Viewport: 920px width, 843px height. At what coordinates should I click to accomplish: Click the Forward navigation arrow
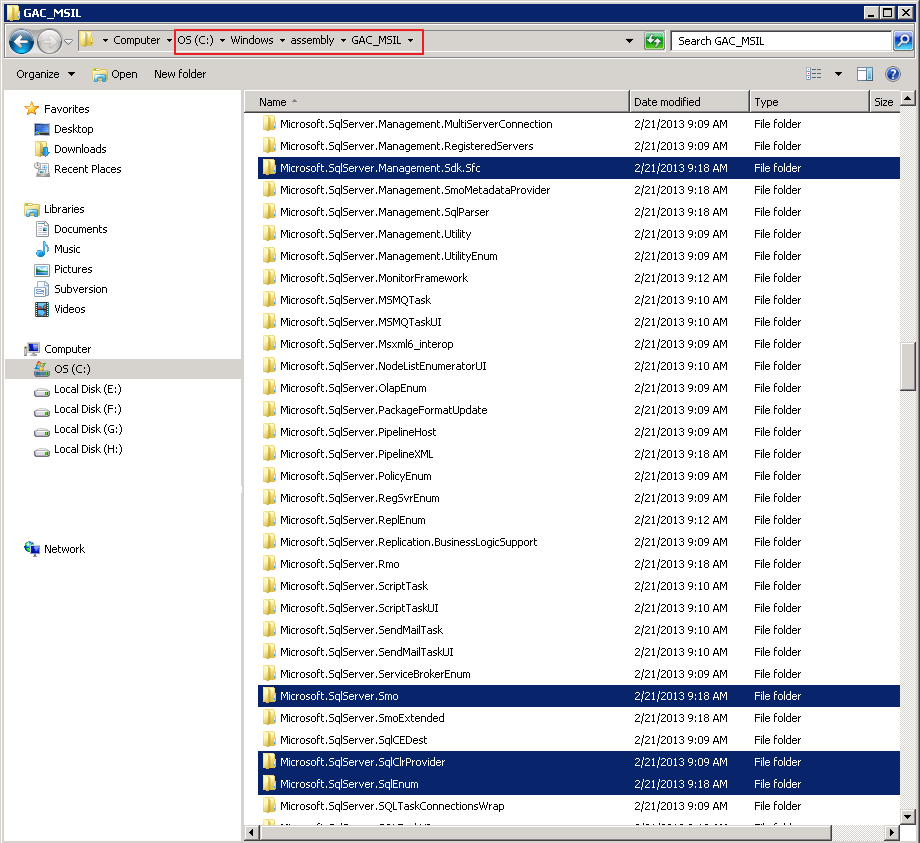tap(49, 41)
